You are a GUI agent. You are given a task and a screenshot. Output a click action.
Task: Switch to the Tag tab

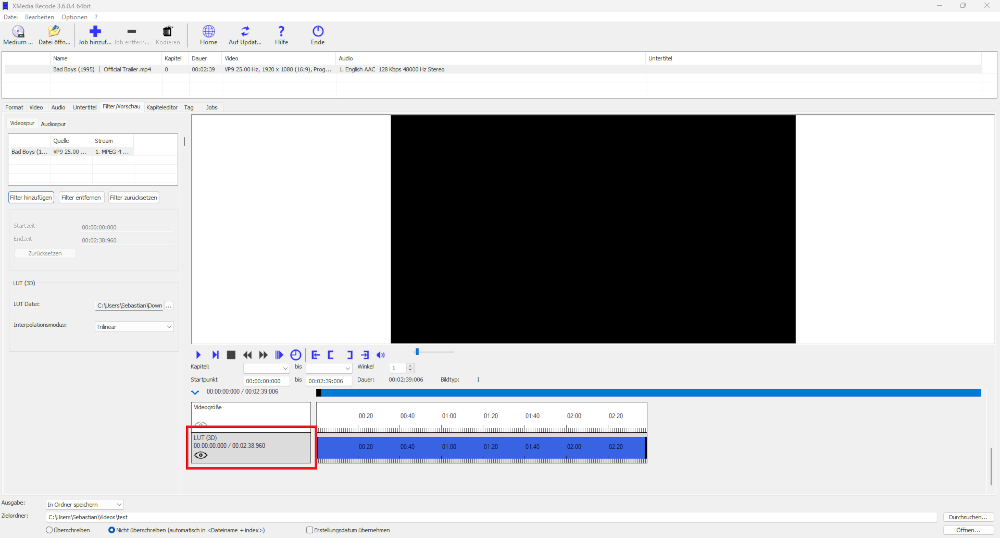coord(189,107)
